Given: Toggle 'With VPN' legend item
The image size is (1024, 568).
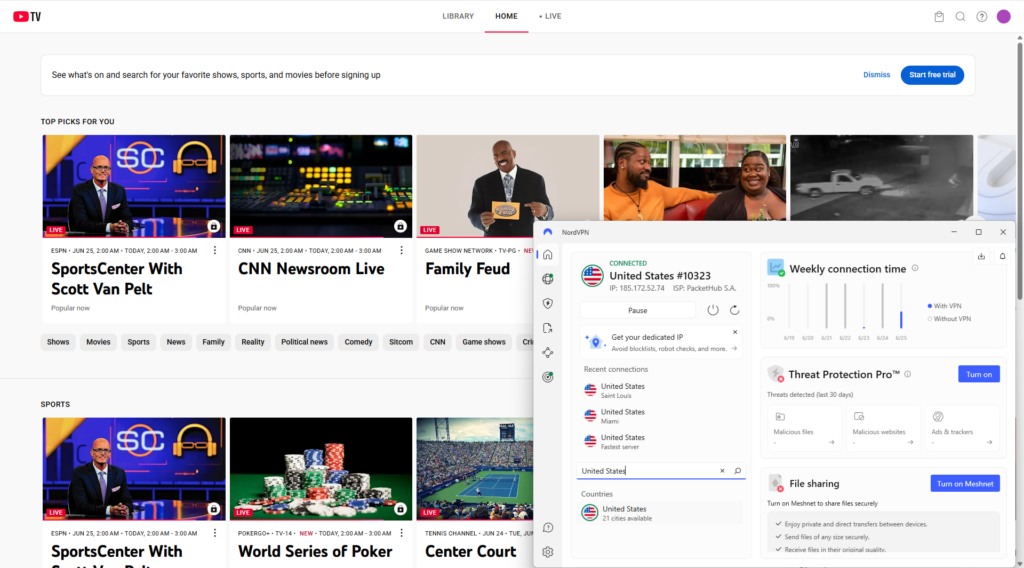Looking at the screenshot, I should (944, 306).
